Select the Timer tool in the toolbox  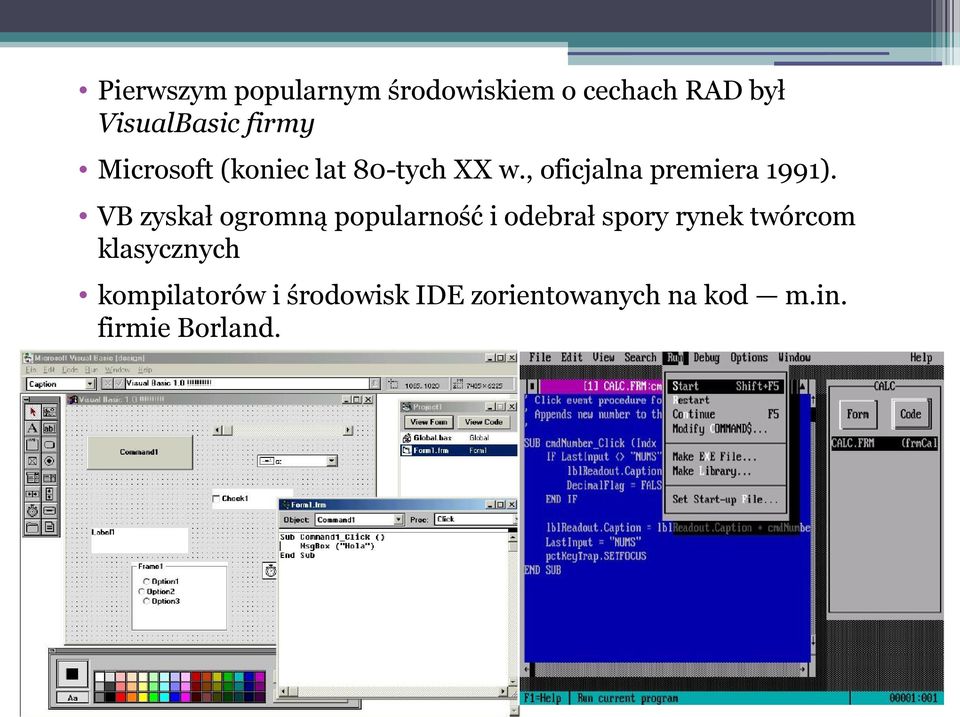[x=32, y=510]
